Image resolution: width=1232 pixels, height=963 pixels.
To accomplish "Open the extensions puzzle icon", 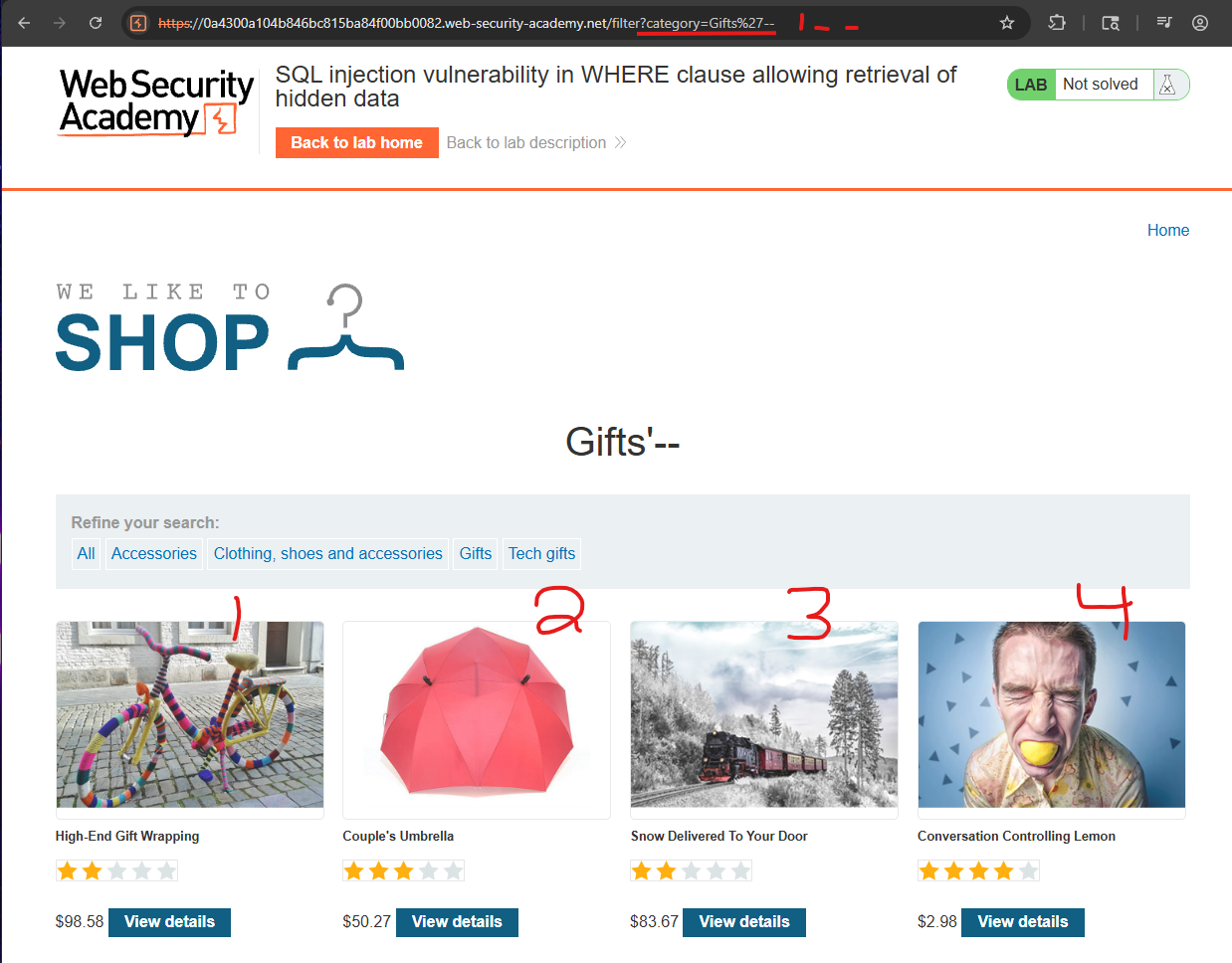I will (1057, 23).
